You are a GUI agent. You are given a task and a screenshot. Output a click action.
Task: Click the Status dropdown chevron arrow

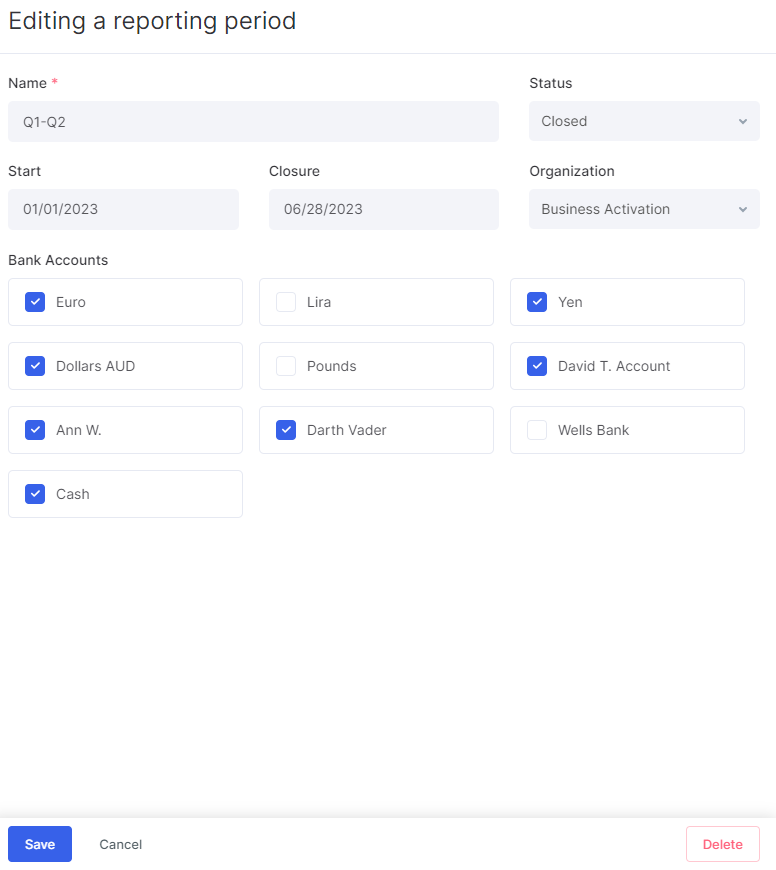click(743, 122)
